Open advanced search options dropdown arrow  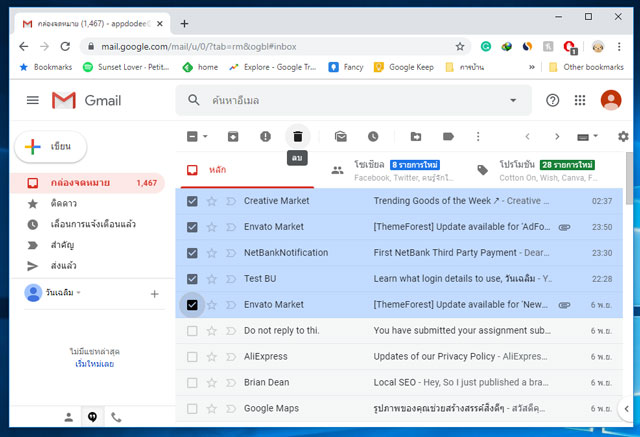[x=513, y=100]
